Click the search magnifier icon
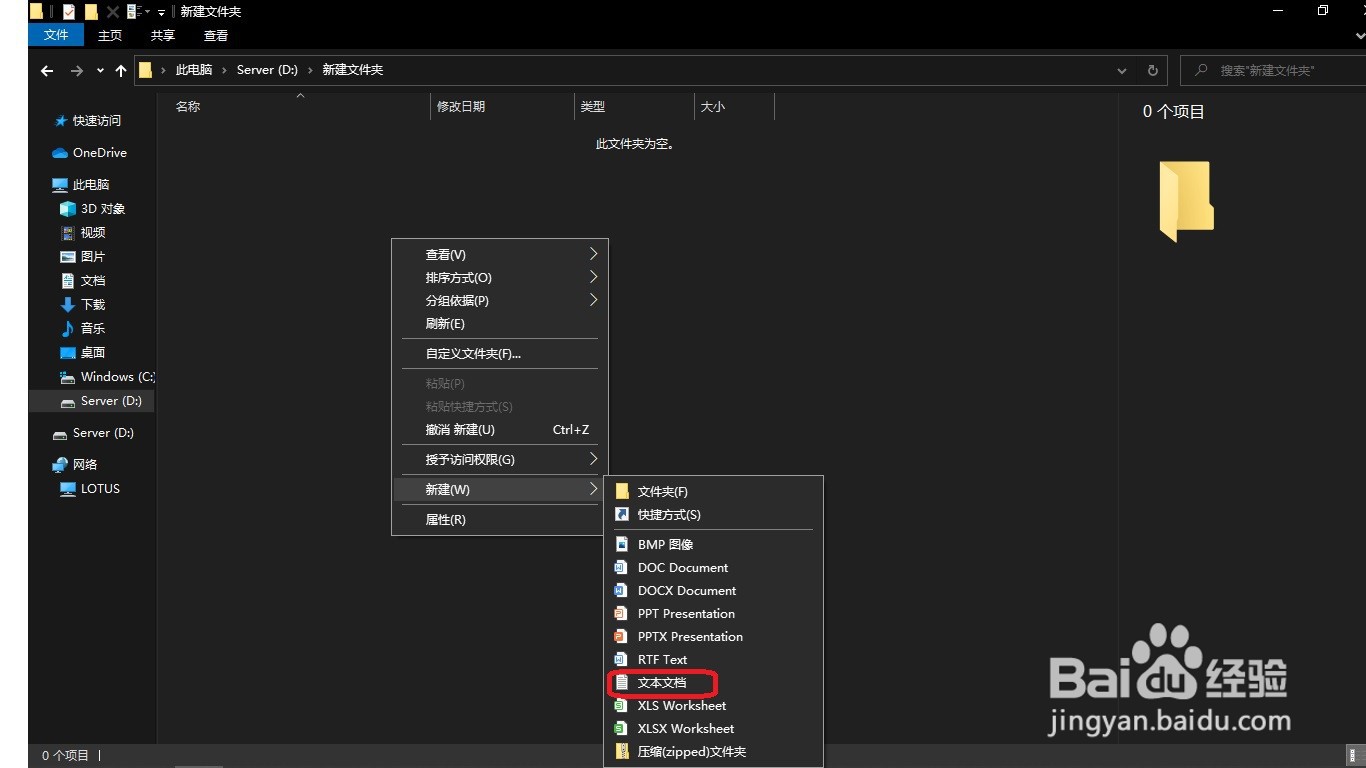Viewport: 1366px width, 768px height. point(1201,70)
